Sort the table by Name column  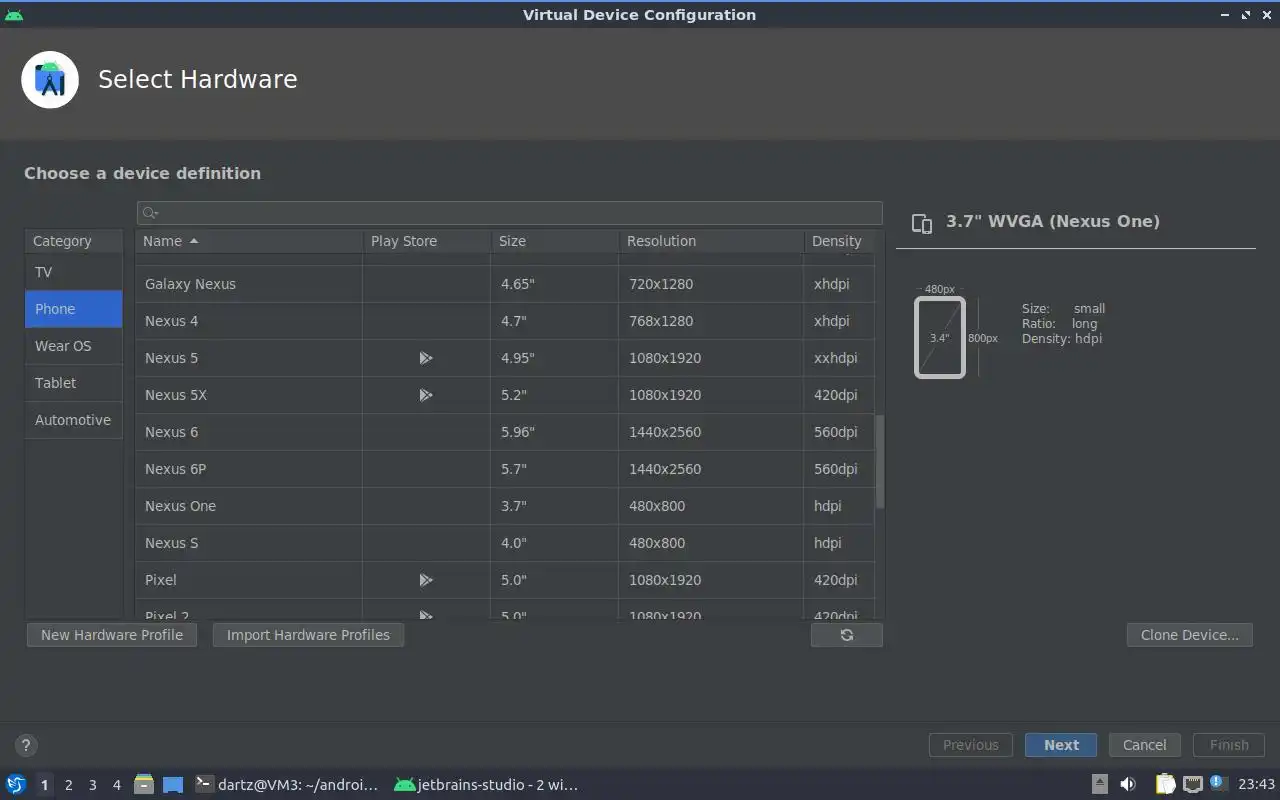point(249,241)
